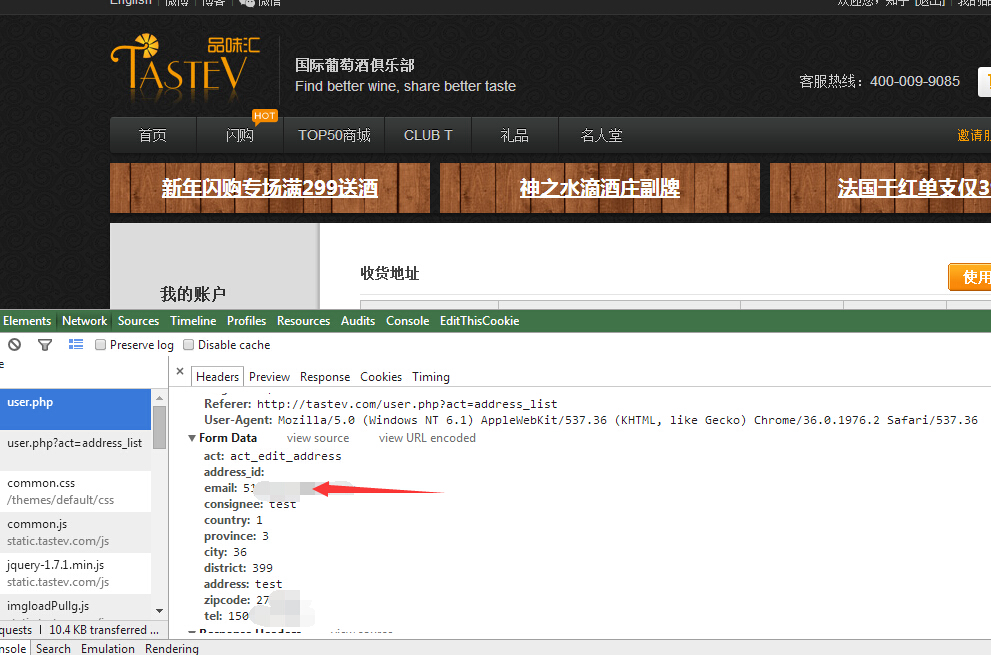
Task: Select common.css request row
Action: pyautogui.click(x=75, y=491)
